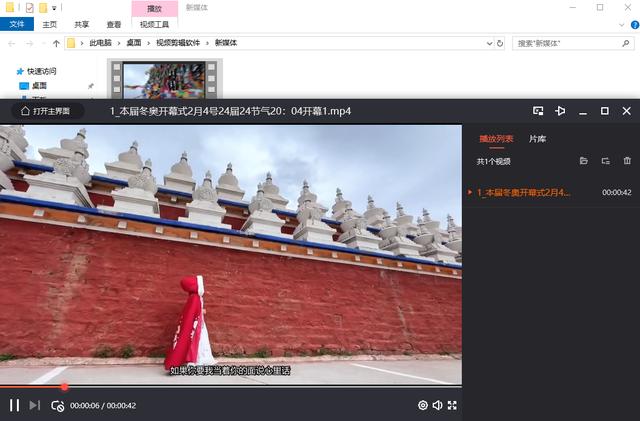Open the playback settings gear

(423, 405)
